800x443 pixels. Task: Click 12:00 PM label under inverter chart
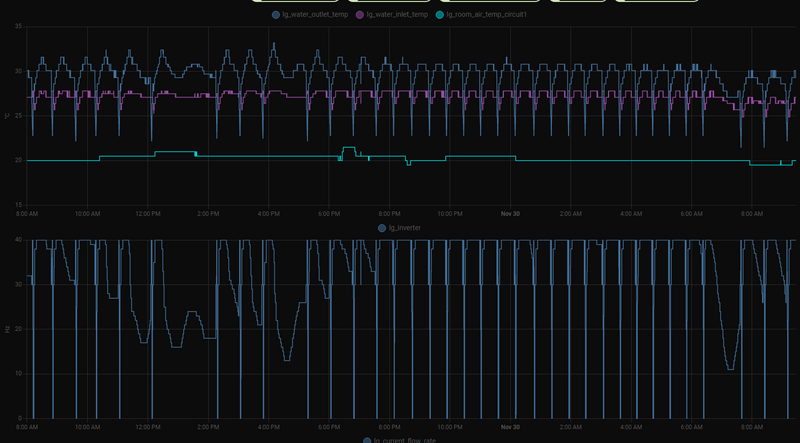tap(147, 427)
